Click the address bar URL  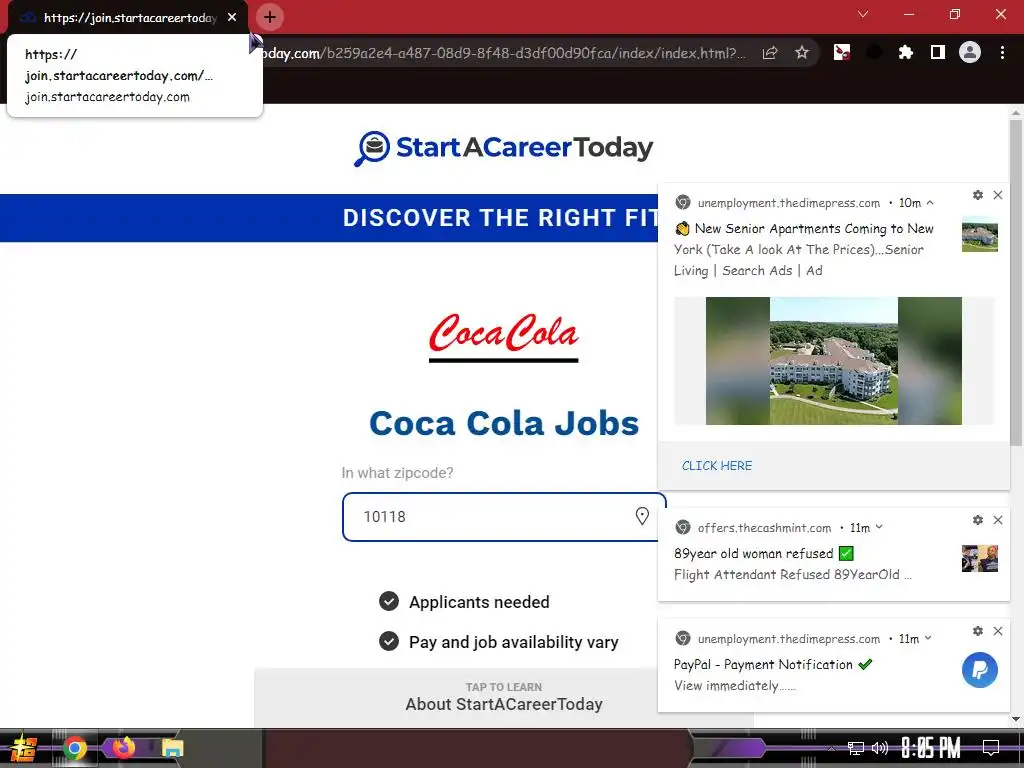click(x=503, y=53)
